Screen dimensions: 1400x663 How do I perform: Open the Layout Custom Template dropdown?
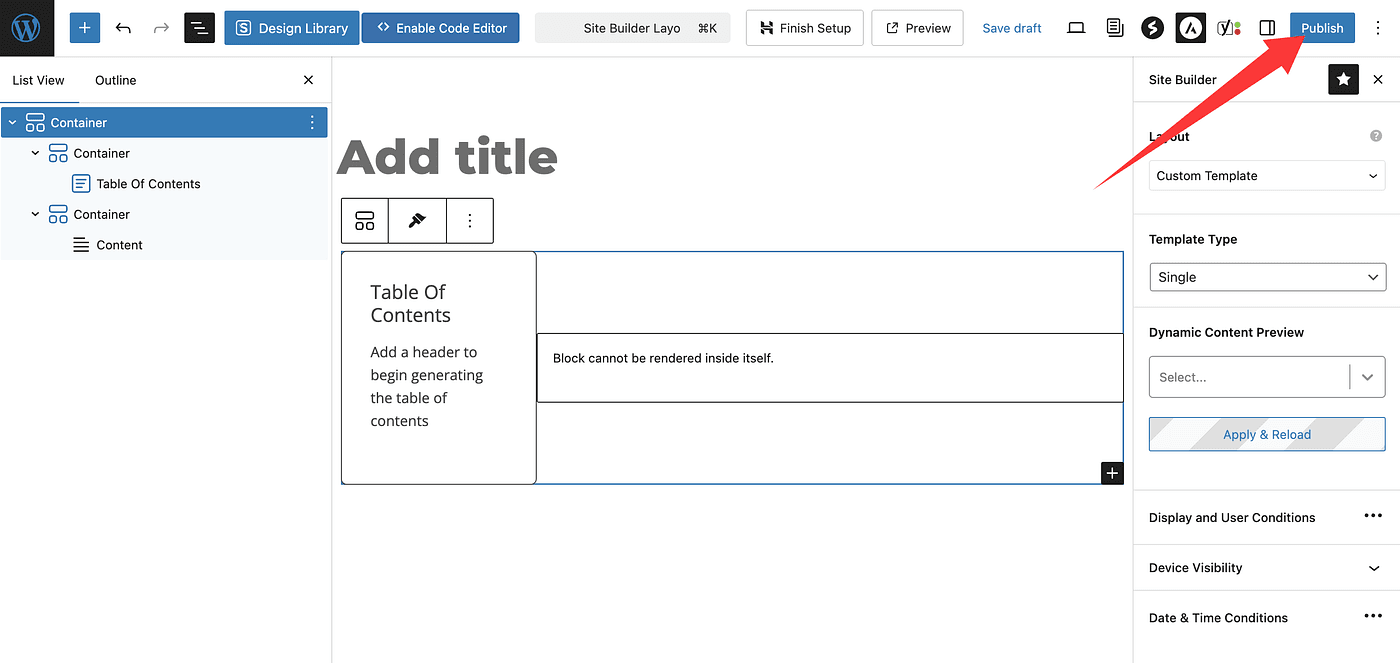[x=1266, y=176]
